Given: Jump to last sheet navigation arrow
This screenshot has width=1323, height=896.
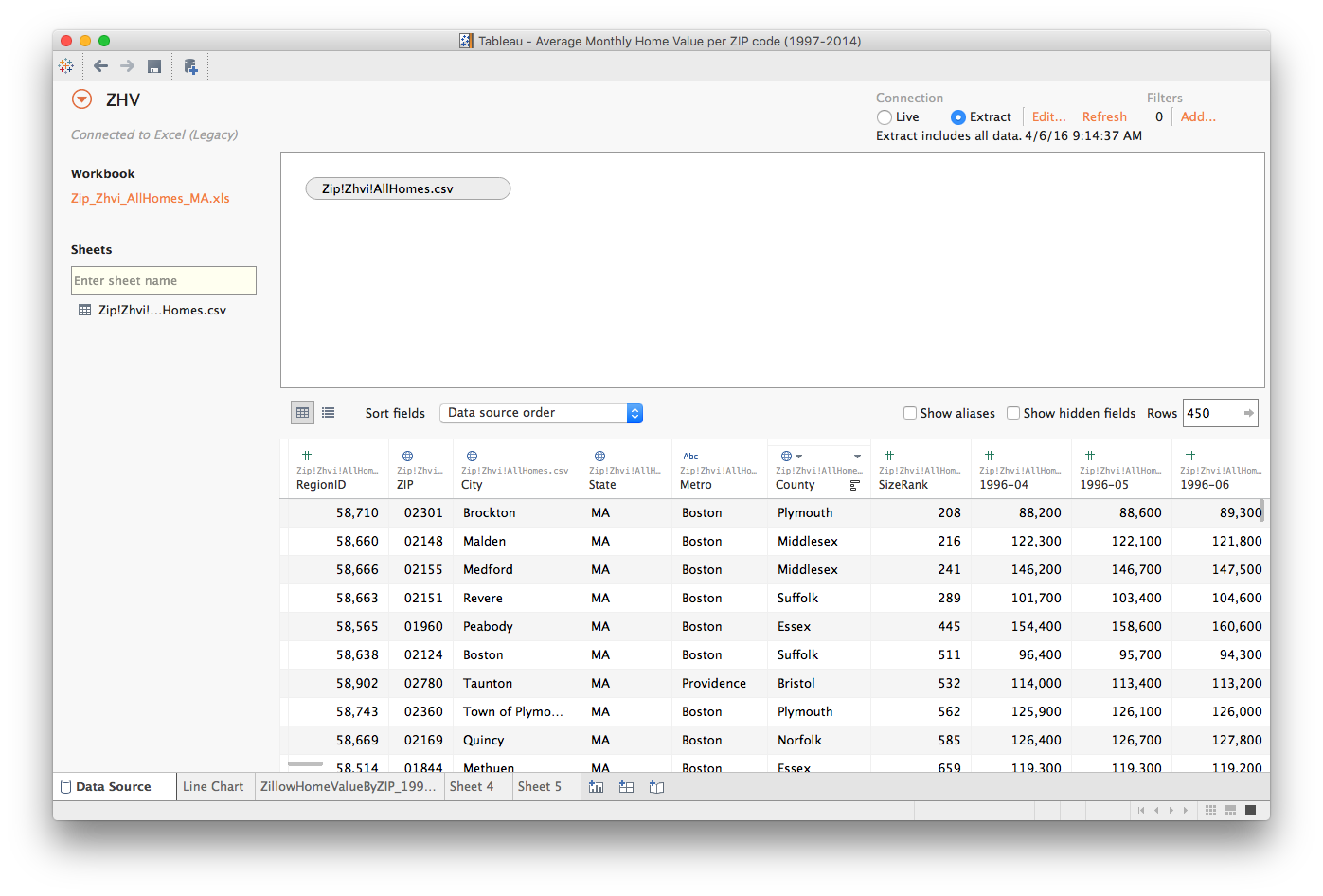Looking at the screenshot, I should (1187, 810).
